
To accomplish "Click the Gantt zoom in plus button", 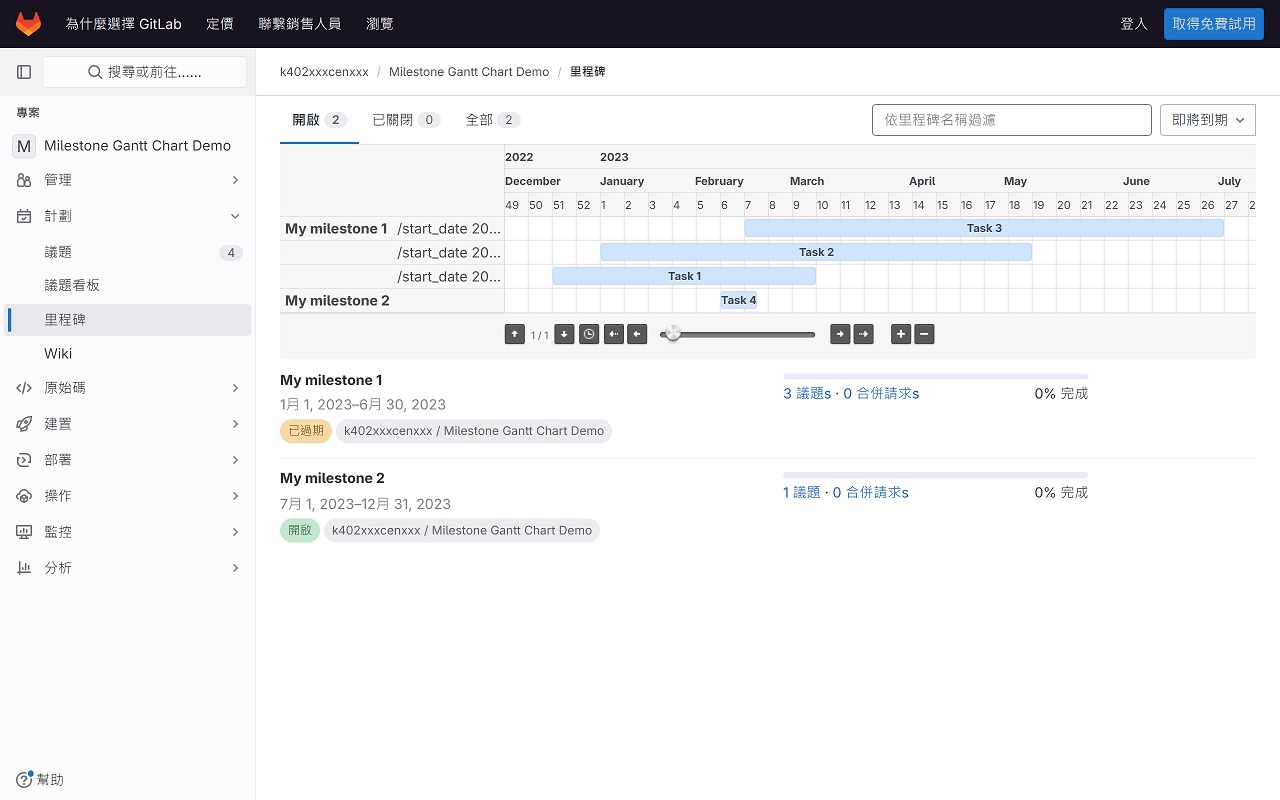I will tap(901, 335).
